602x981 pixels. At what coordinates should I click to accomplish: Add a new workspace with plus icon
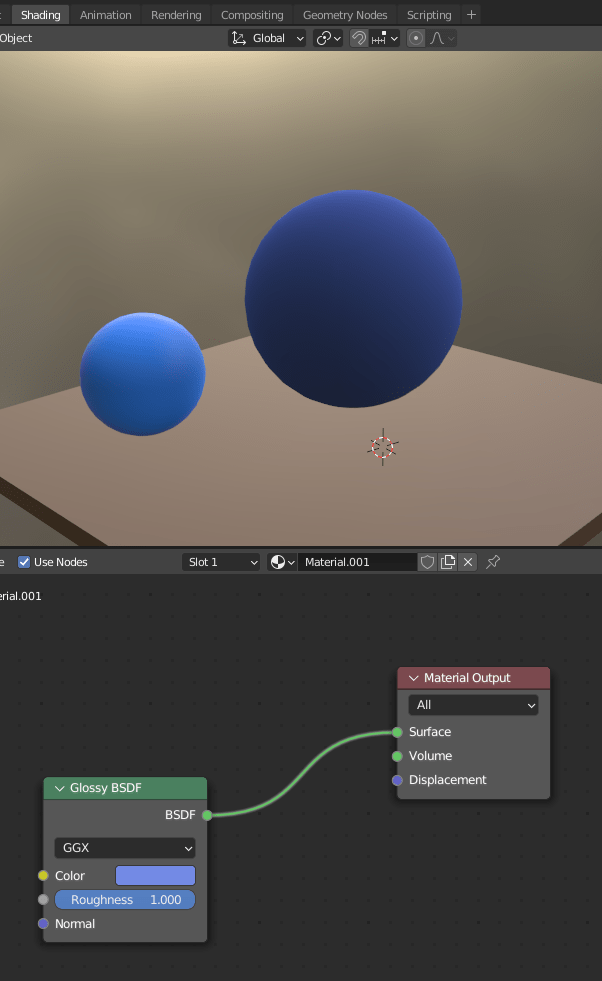(471, 14)
